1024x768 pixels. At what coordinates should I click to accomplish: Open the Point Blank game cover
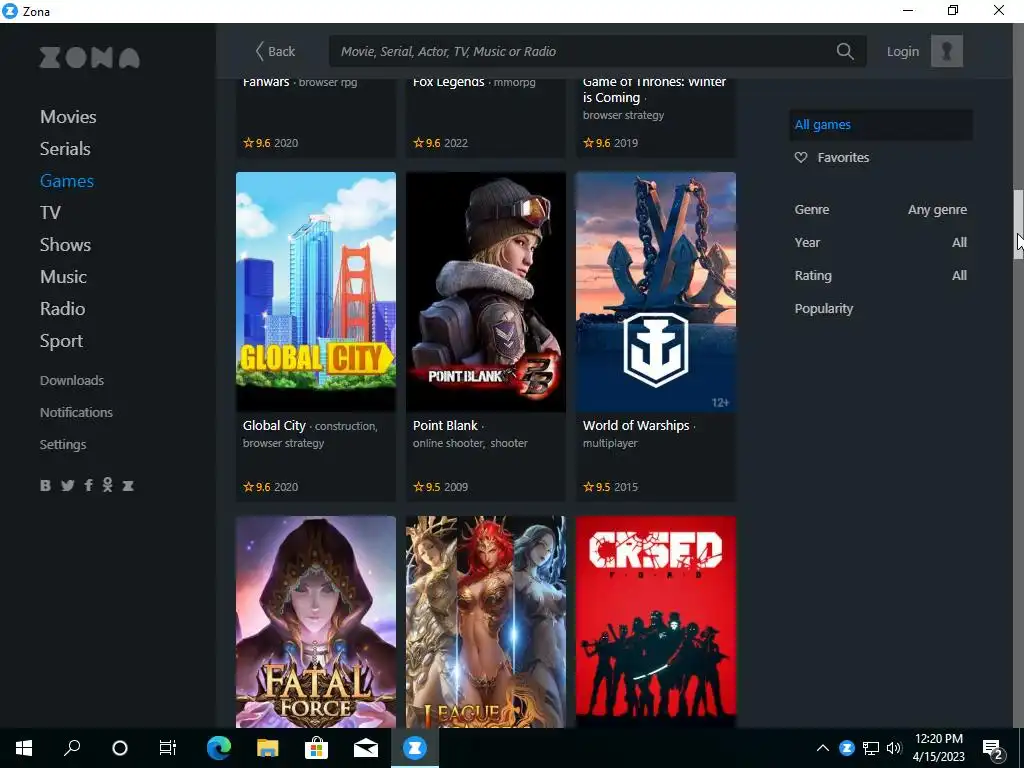click(x=486, y=292)
